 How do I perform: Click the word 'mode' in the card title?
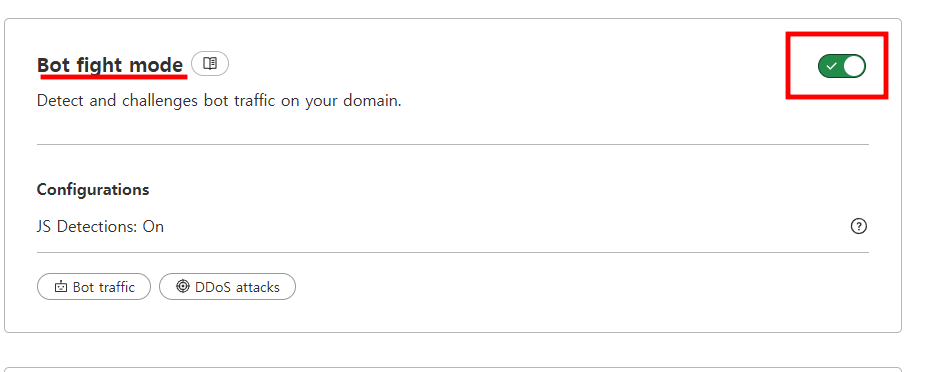point(156,64)
